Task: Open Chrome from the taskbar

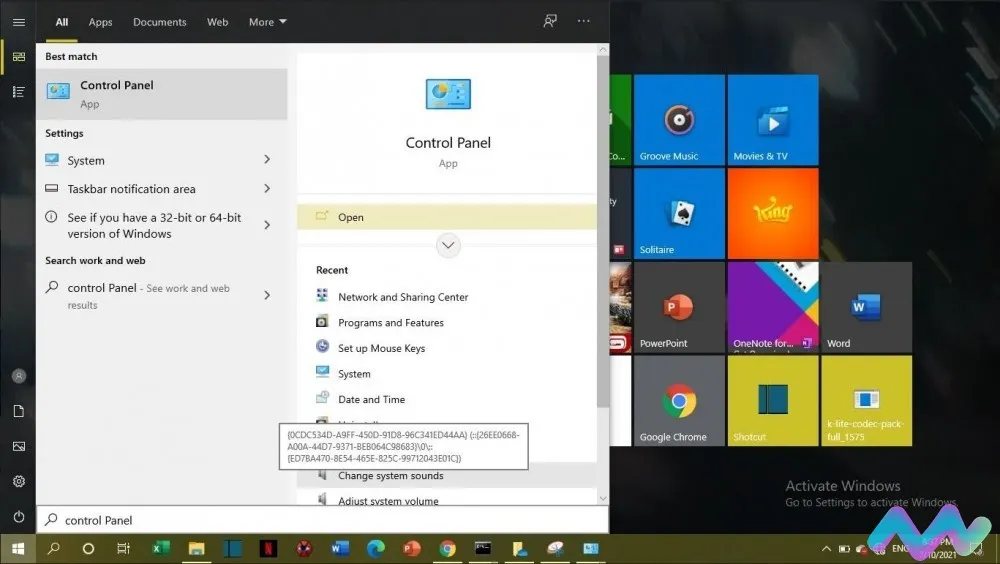Action: coord(447,548)
